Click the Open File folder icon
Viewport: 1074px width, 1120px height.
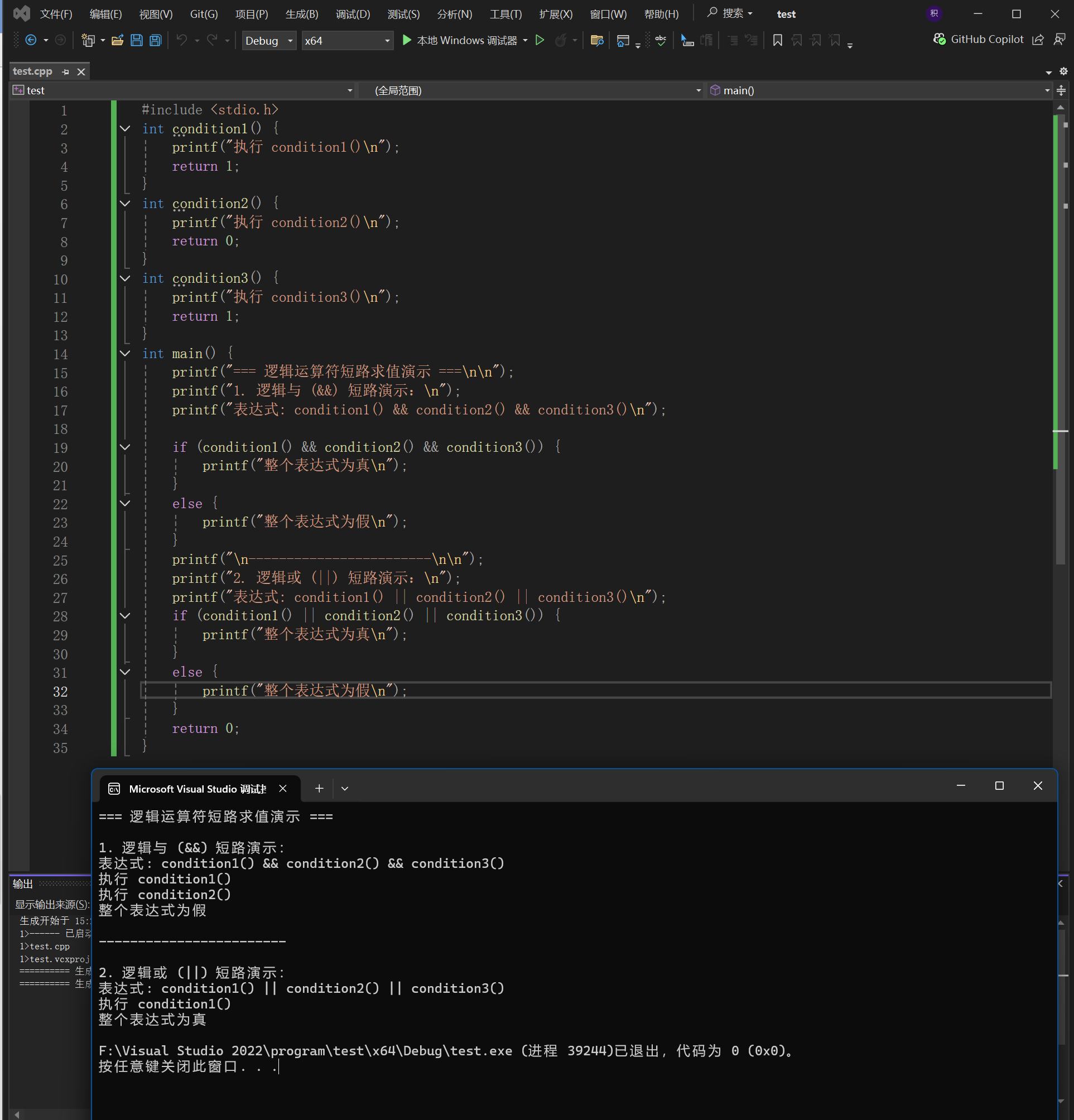click(x=118, y=41)
